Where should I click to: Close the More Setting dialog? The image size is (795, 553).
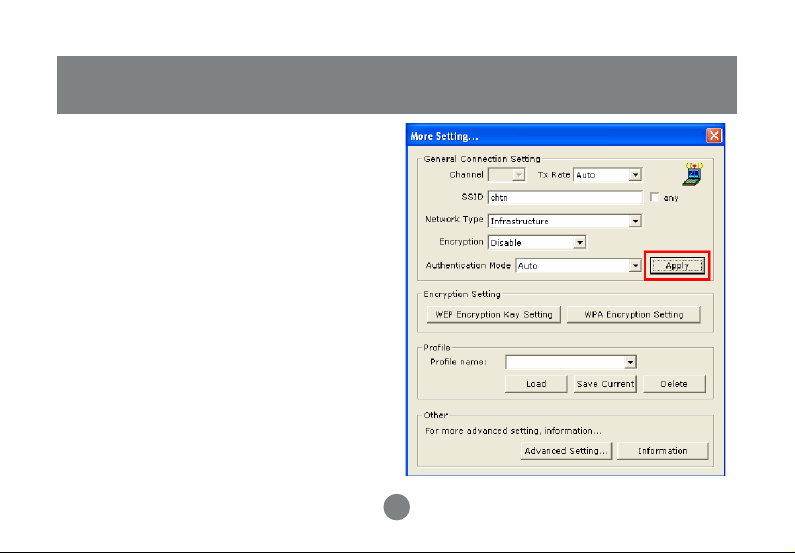click(x=714, y=135)
